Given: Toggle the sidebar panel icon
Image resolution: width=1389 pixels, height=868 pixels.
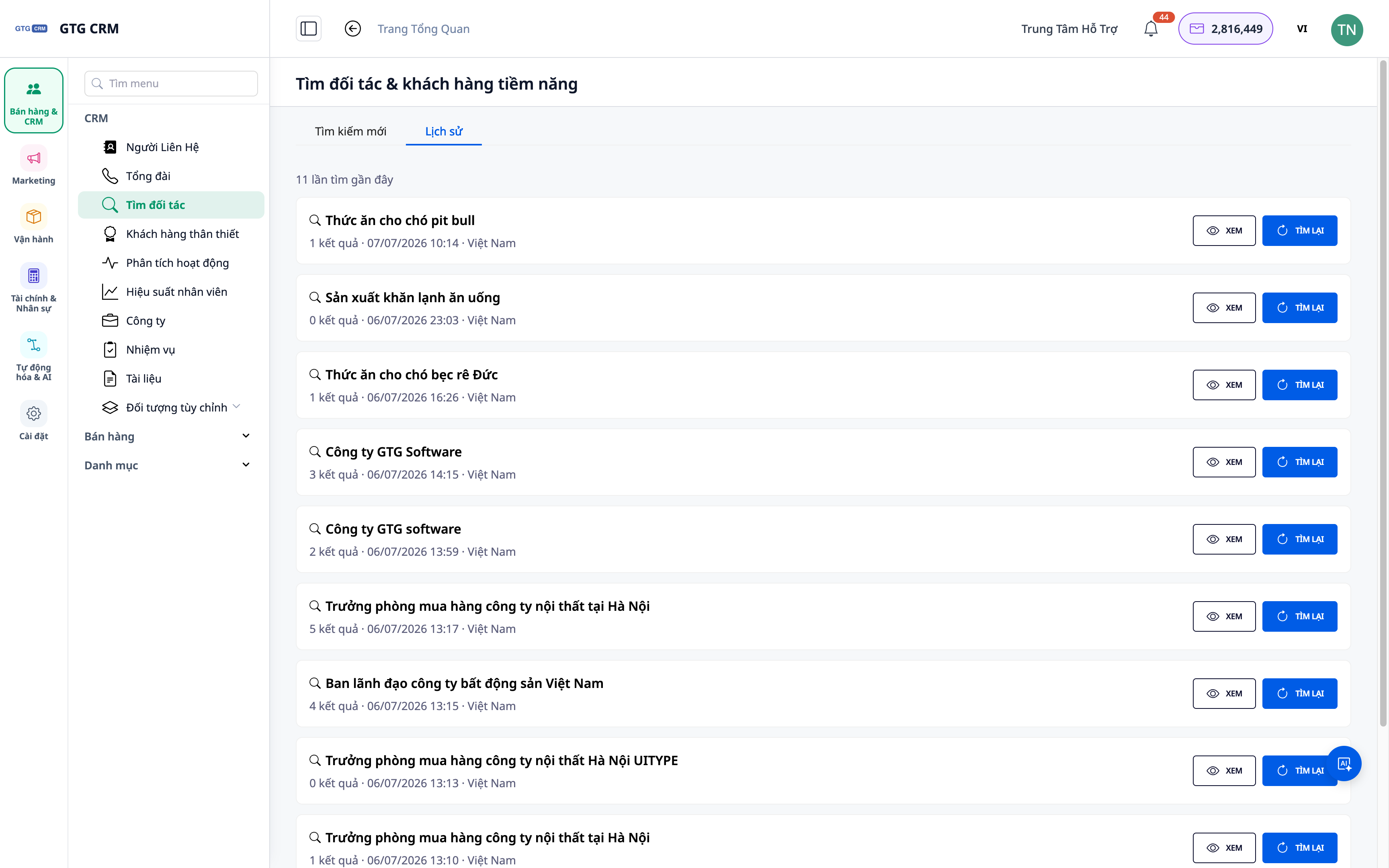Looking at the screenshot, I should pos(308,29).
